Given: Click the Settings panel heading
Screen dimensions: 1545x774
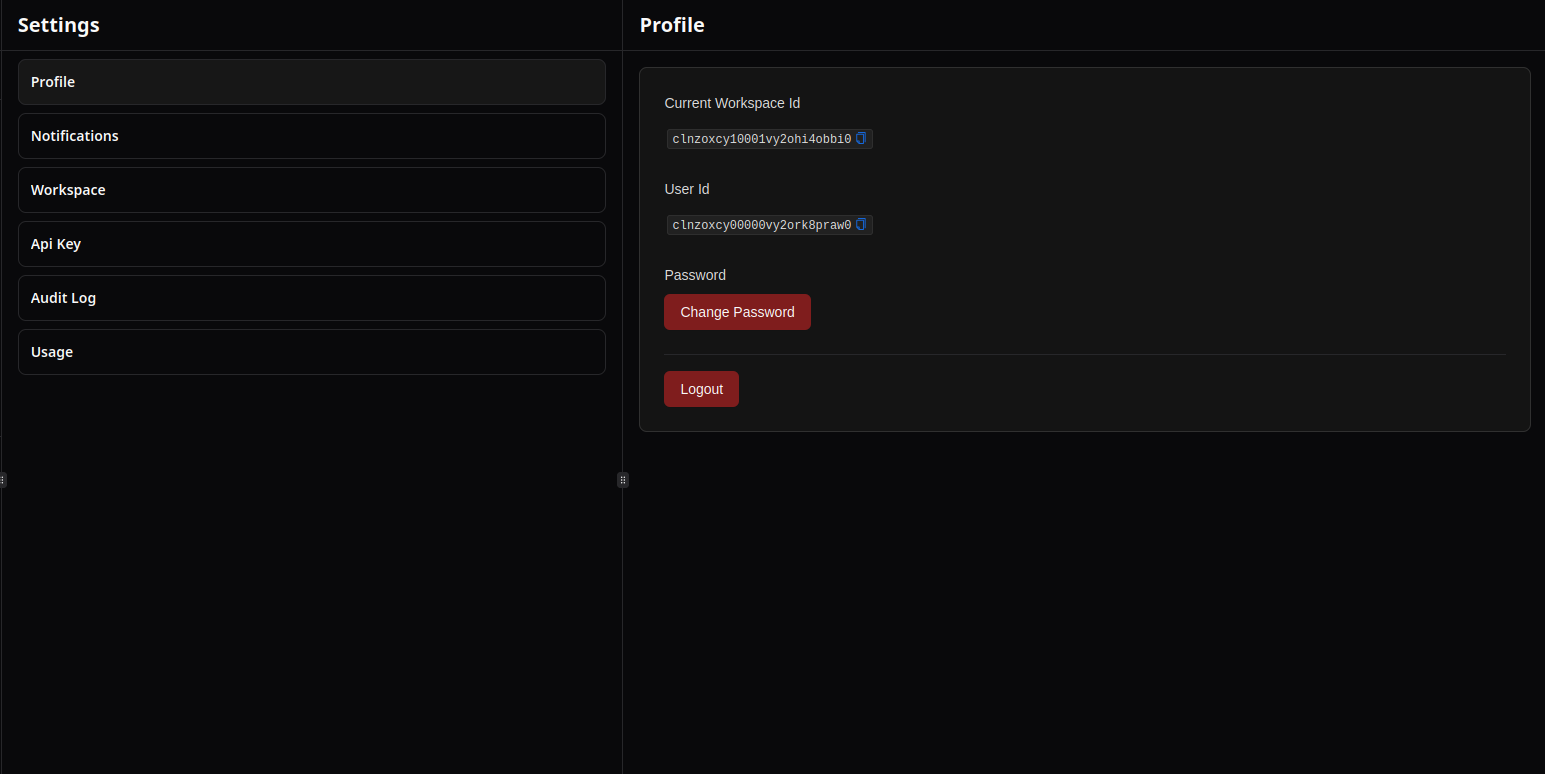Looking at the screenshot, I should [59, 25].
